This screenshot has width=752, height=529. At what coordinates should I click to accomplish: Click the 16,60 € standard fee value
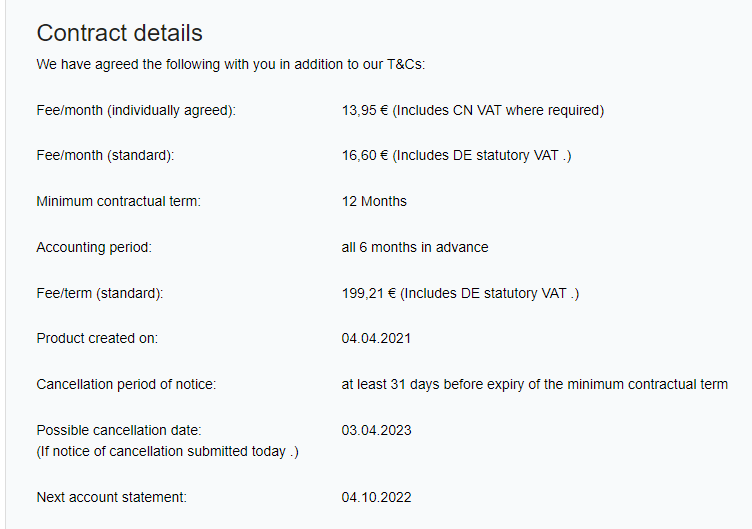pyautogui.click(x=457, y=156)
